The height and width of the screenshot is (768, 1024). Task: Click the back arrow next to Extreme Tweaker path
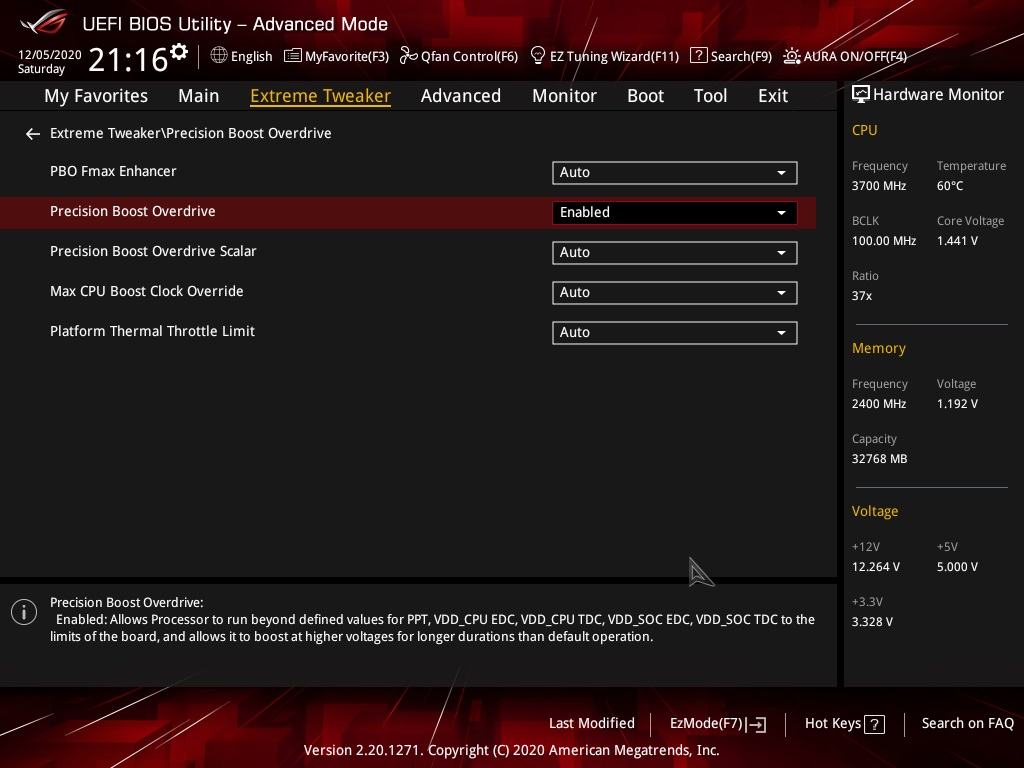coord(32,134)
